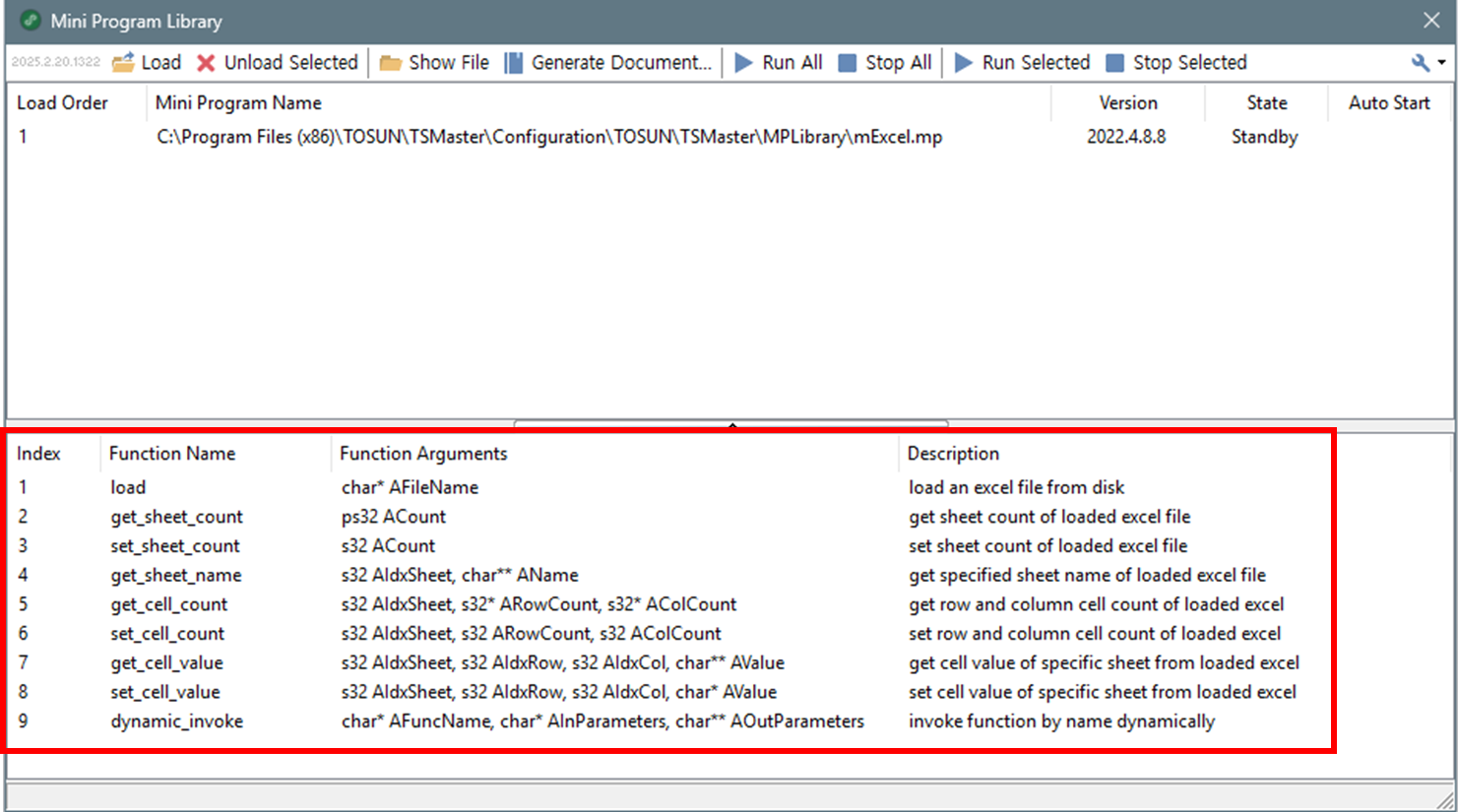Click 'load an excel file from disk' description
Screen dimensions: 1458x812
click(1016, 487)
